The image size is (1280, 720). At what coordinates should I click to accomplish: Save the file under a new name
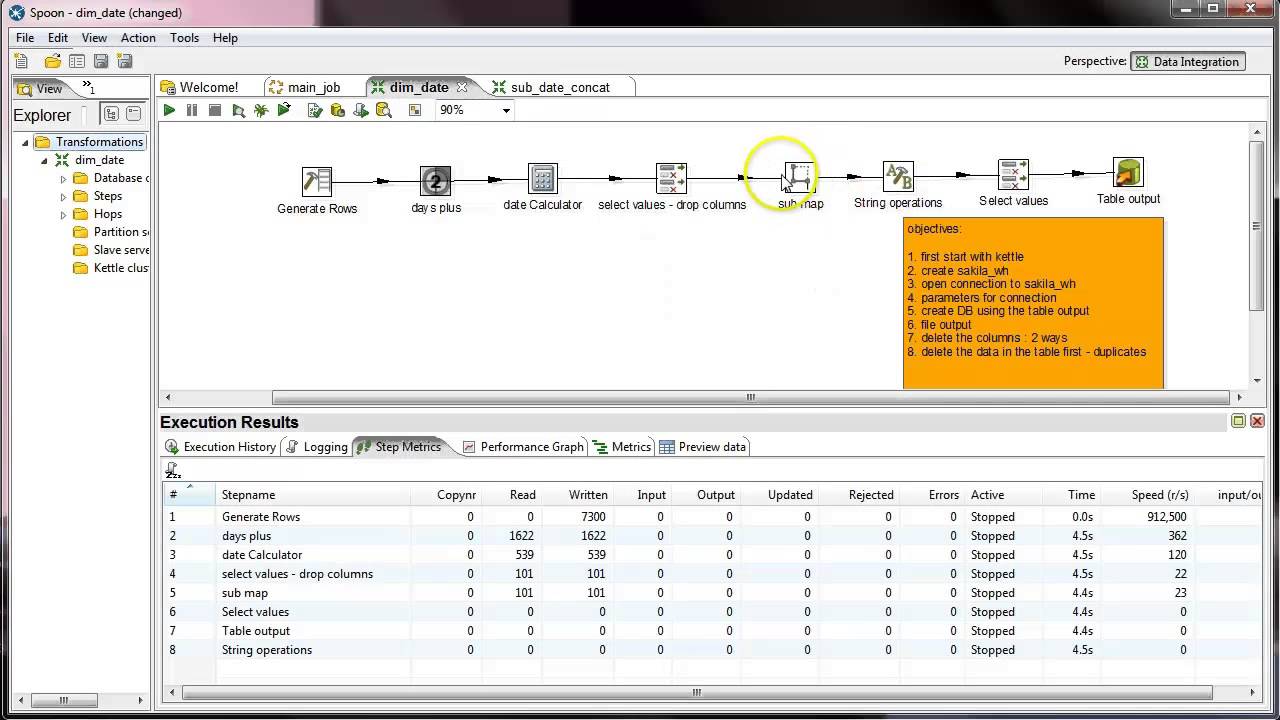[125, 61]
